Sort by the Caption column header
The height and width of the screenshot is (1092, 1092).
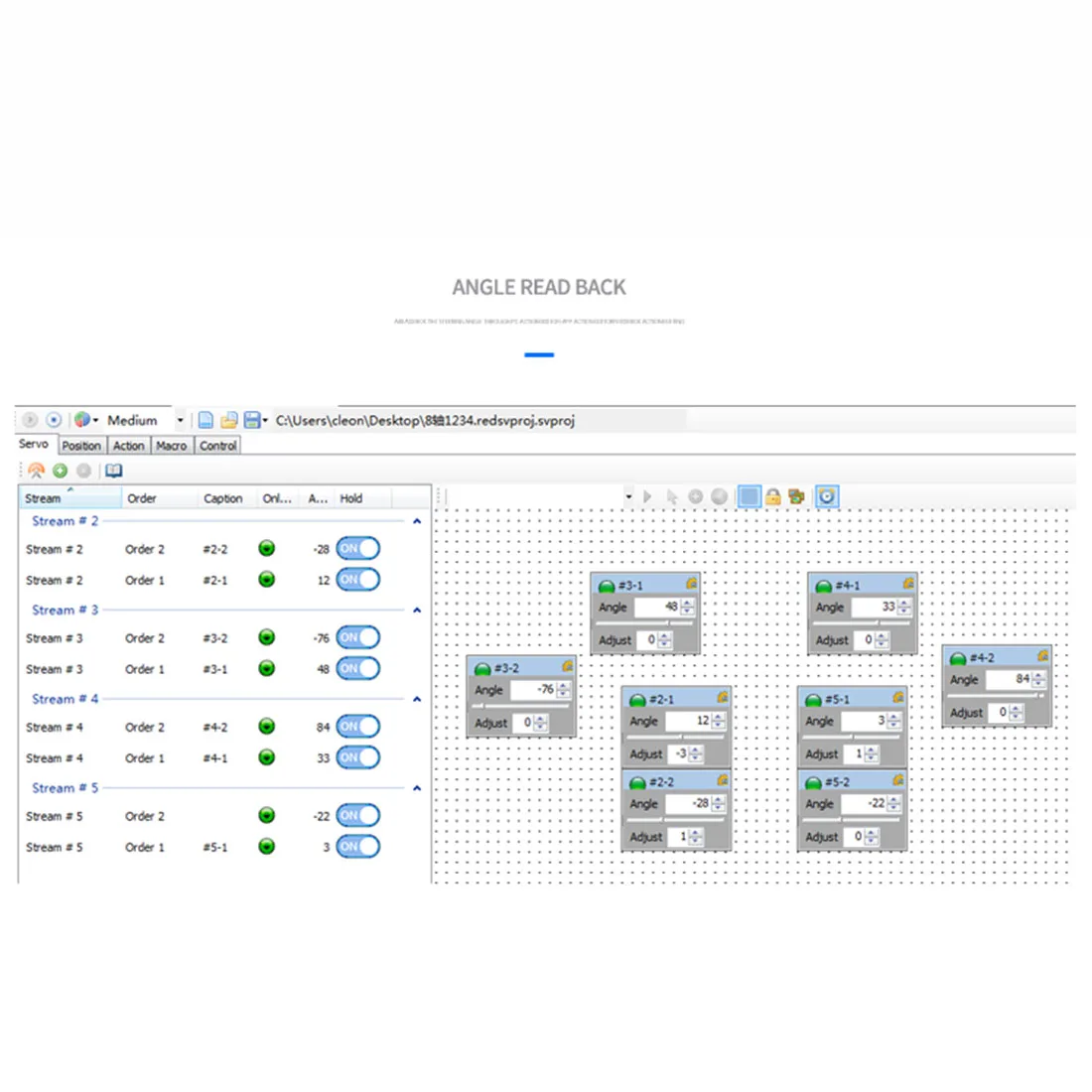222,498
